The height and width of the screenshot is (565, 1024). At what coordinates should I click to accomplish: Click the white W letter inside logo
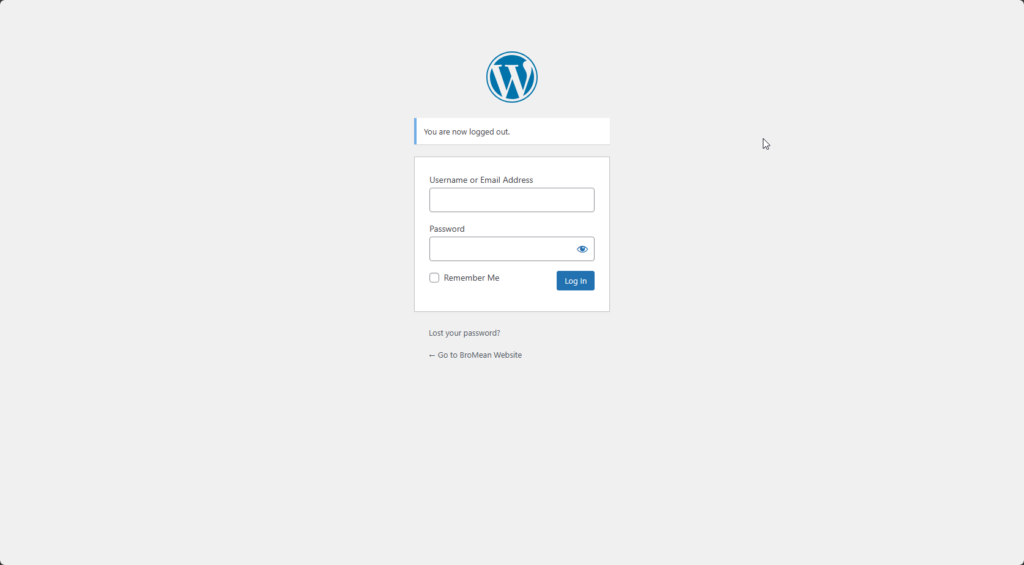coord(511,78)
